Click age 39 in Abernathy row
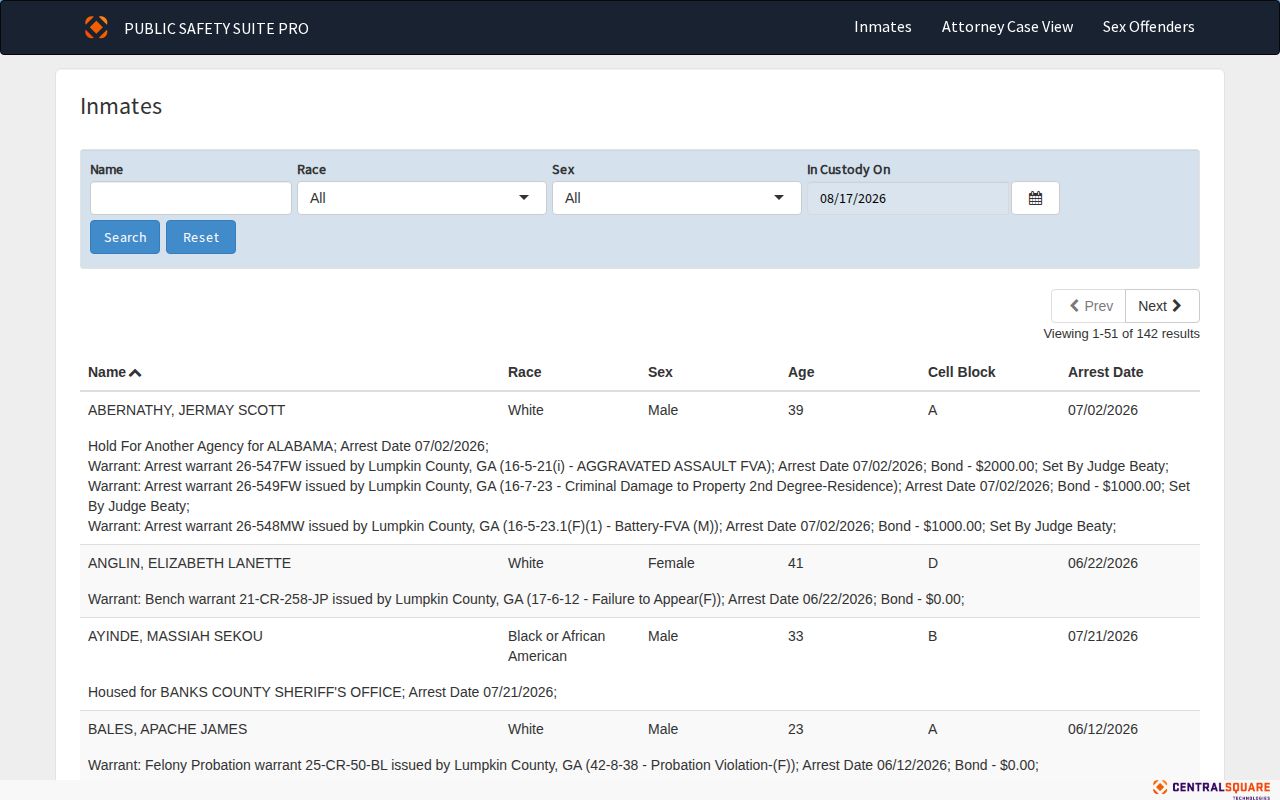This screenshot has height=800, width=1280. coord(796,410)
